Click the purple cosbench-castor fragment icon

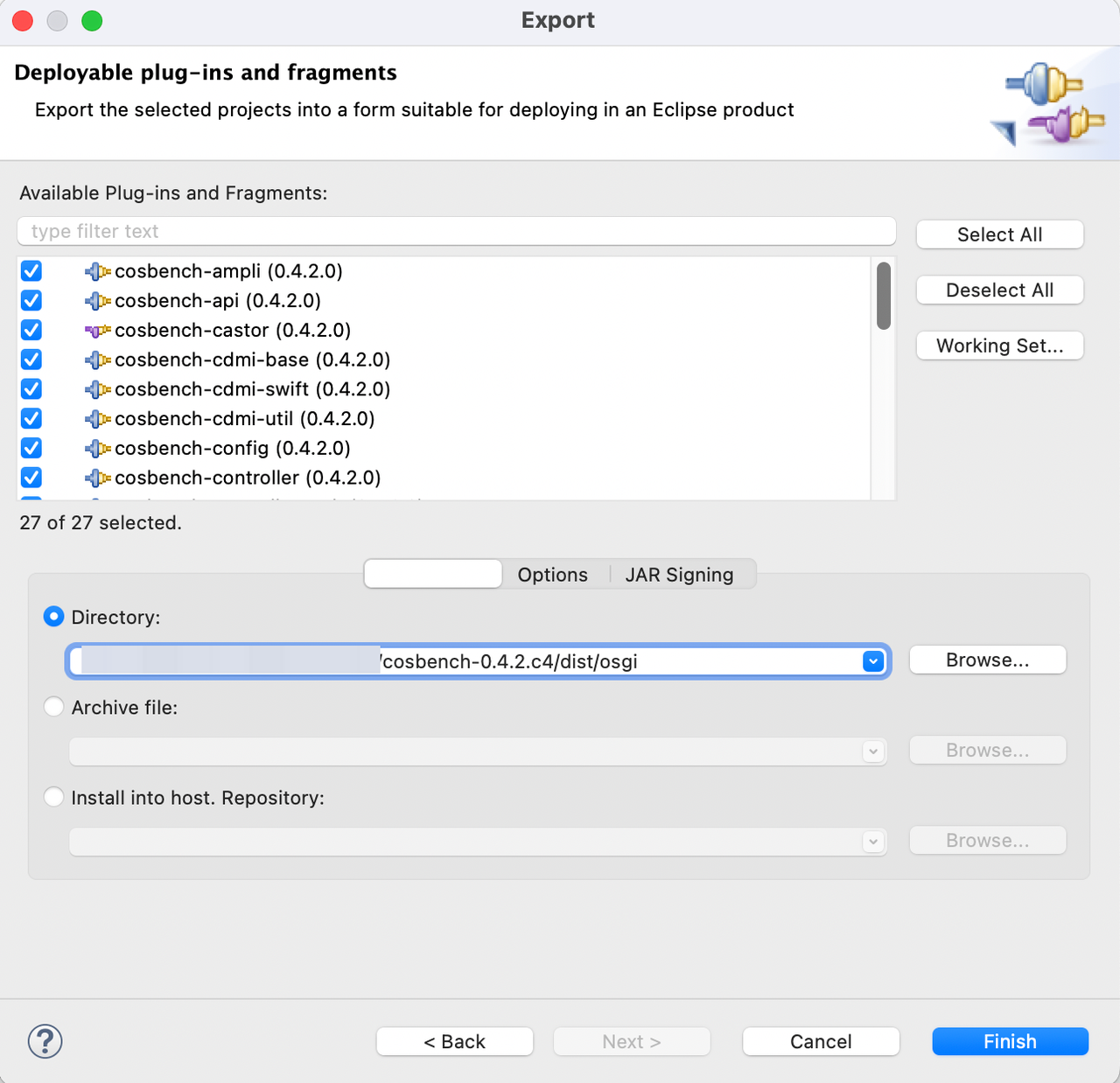98,331
